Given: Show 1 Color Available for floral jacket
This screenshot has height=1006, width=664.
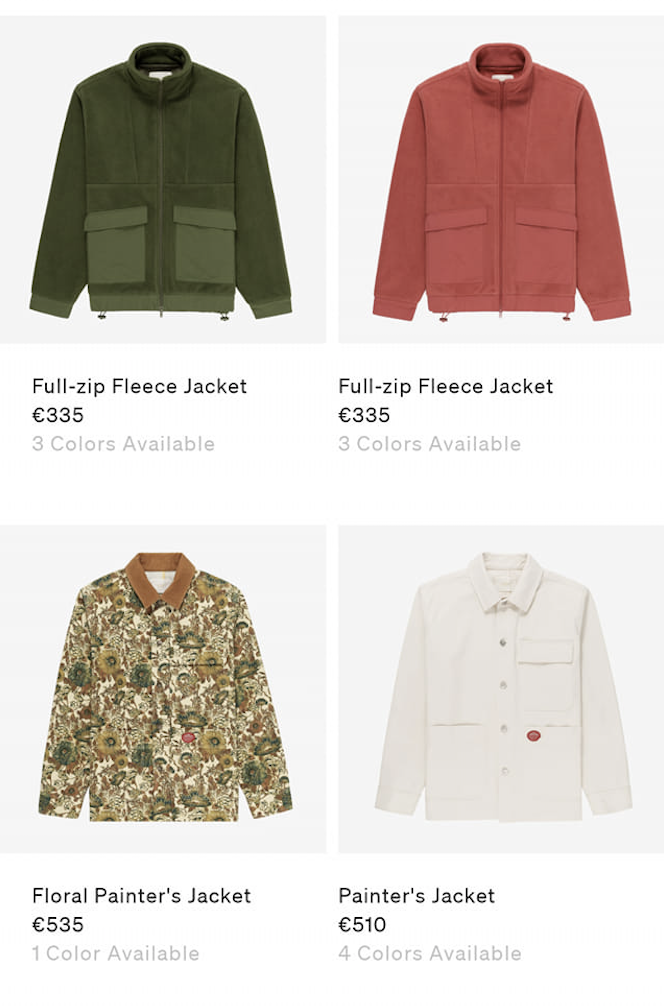Looking at the screenshot, I should tap(115, 953).
